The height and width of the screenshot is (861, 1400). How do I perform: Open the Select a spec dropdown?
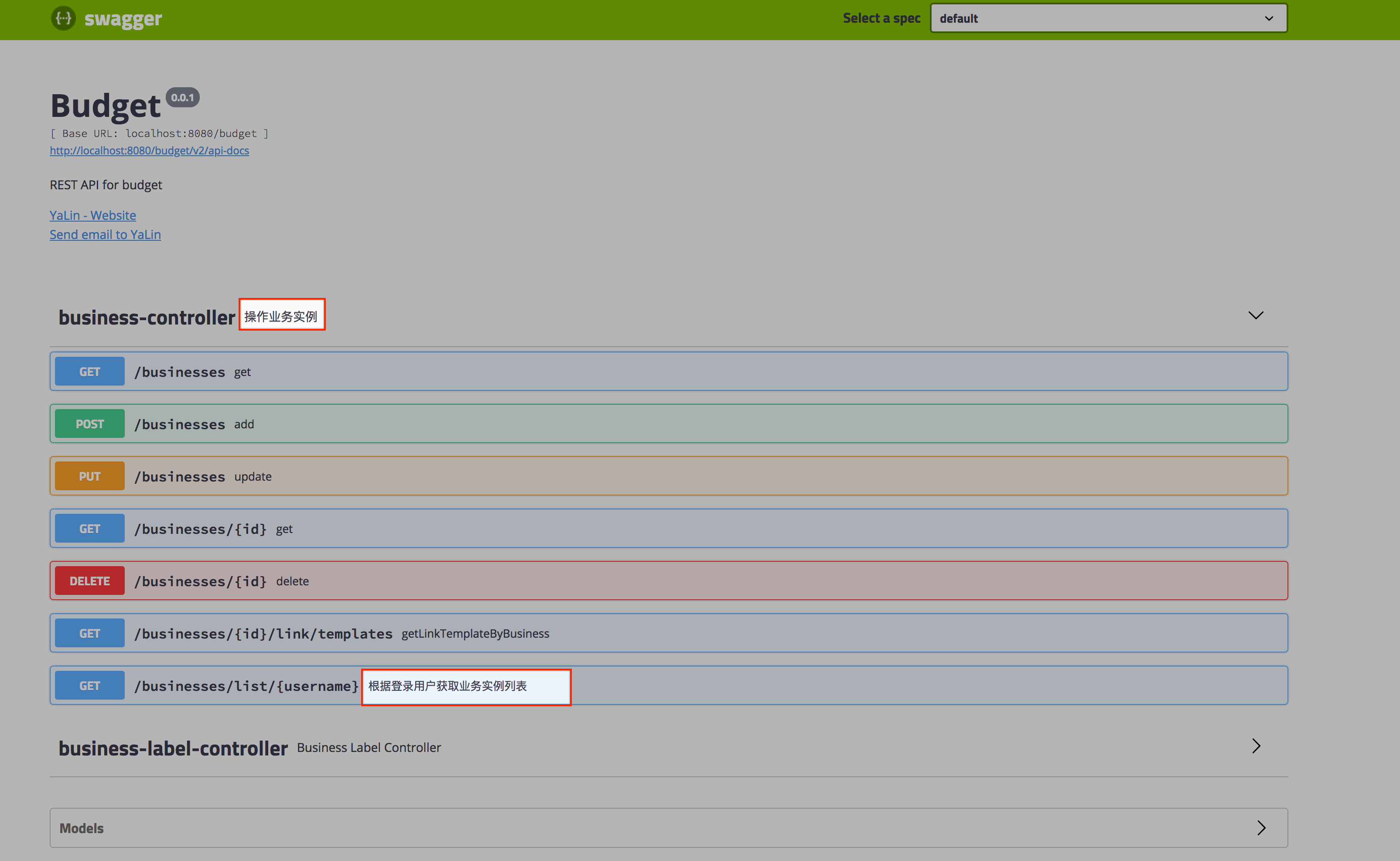(x=1108, y=18)
